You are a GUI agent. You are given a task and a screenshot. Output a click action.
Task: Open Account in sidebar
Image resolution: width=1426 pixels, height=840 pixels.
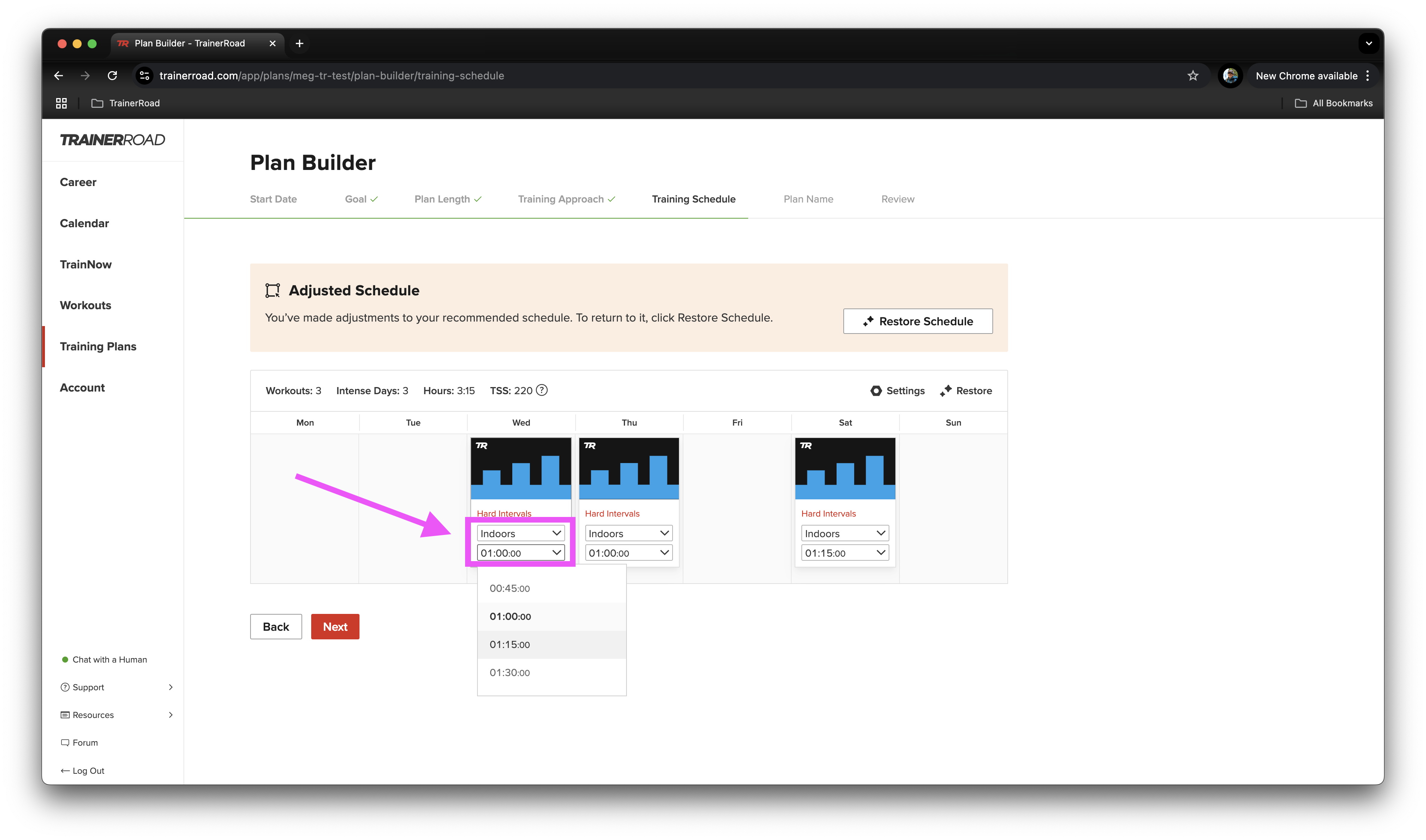pyautogui.click(x=83, y=388)
